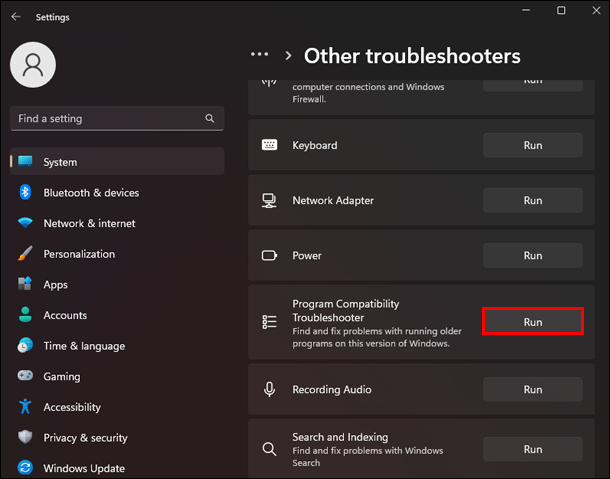
Task: Click the Bluetooth & devices icon
Action: click(25, 193)
